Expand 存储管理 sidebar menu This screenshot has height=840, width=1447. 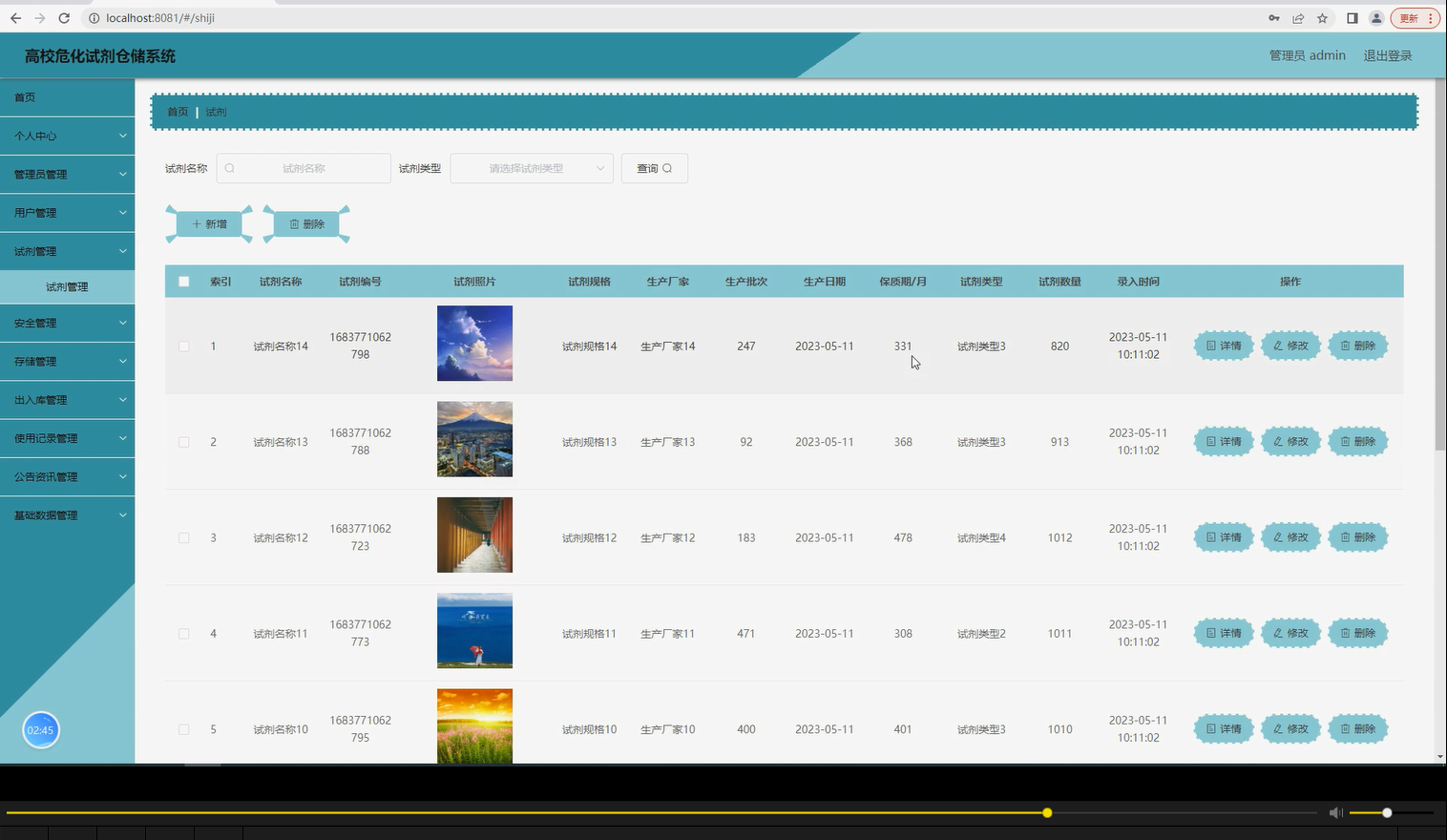point(67,362)
